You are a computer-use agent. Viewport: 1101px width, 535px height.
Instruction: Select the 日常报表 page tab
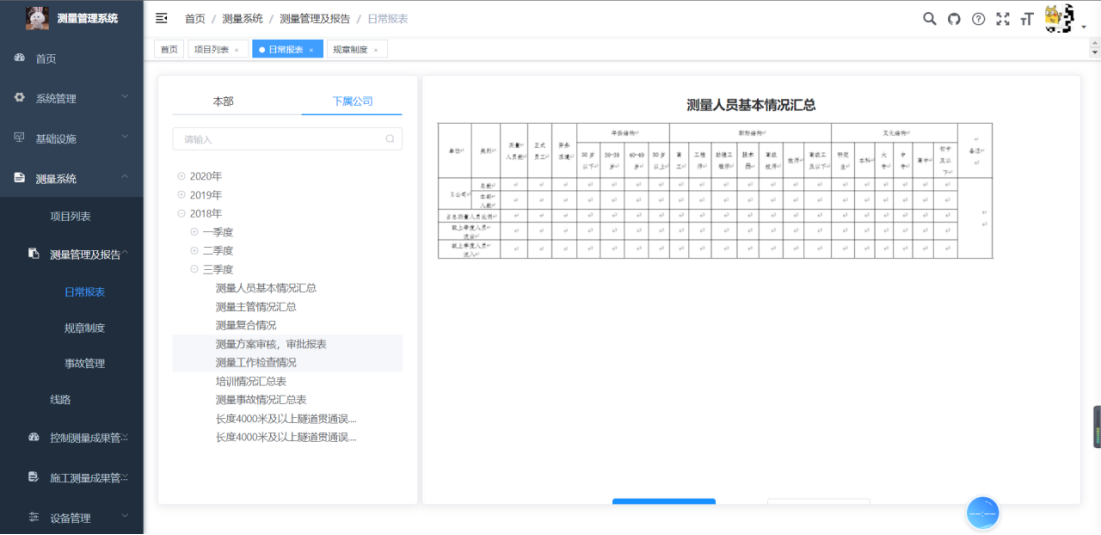click(x=287, y=49)
